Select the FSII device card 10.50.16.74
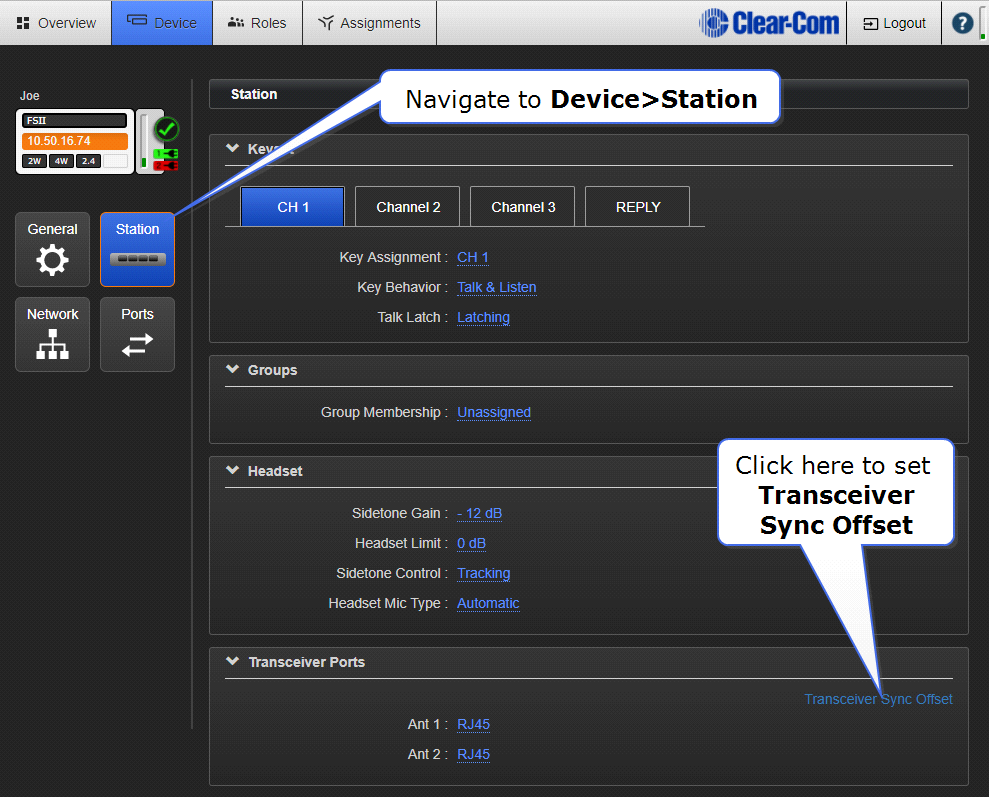The width and height of the screenshot is (989, 797). [75, 141]
